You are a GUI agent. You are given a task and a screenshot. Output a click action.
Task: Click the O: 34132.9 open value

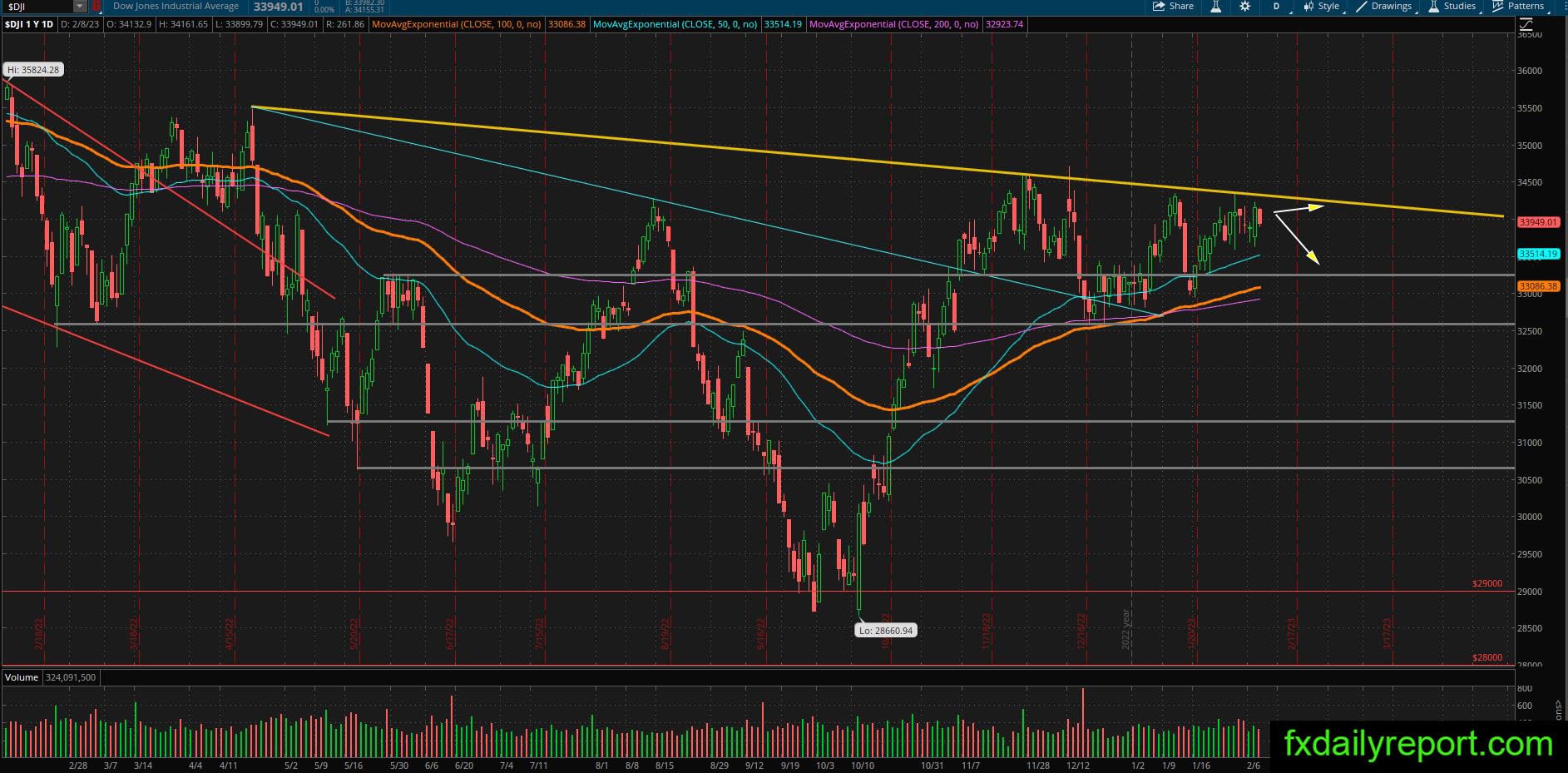click(x=129, y=25)
